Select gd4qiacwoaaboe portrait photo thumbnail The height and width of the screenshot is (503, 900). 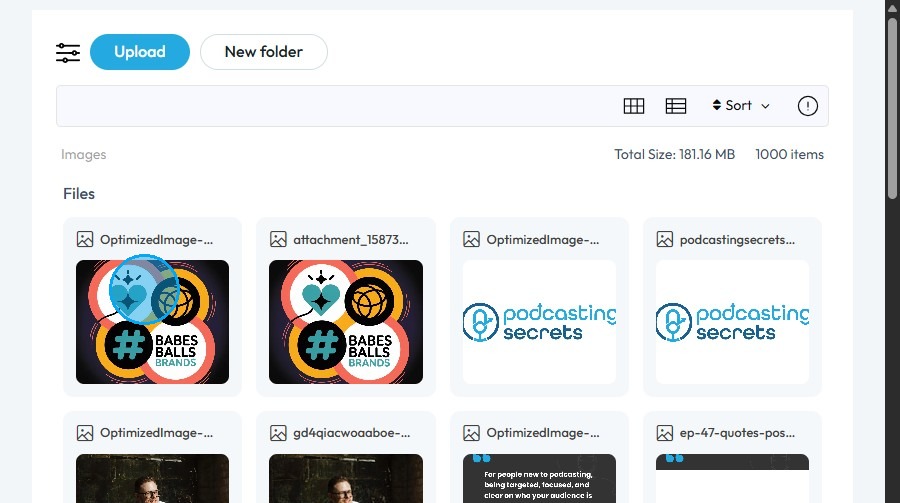point(346,478)
